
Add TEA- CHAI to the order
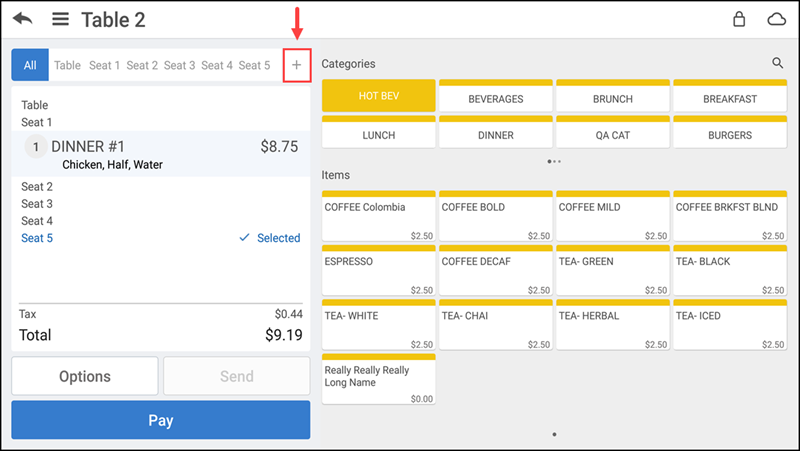495,324
